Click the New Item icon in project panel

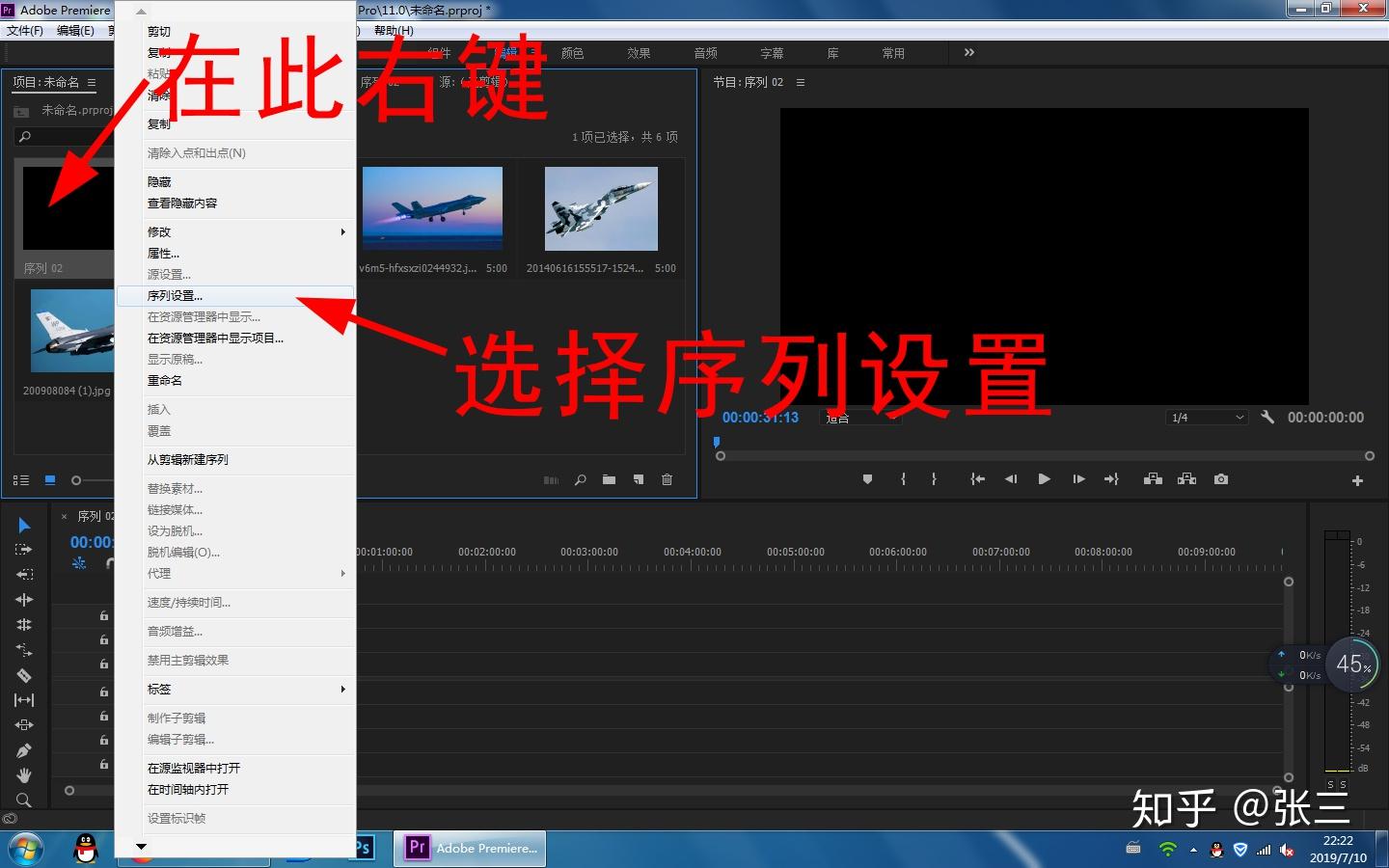click(x=638, y=479)
